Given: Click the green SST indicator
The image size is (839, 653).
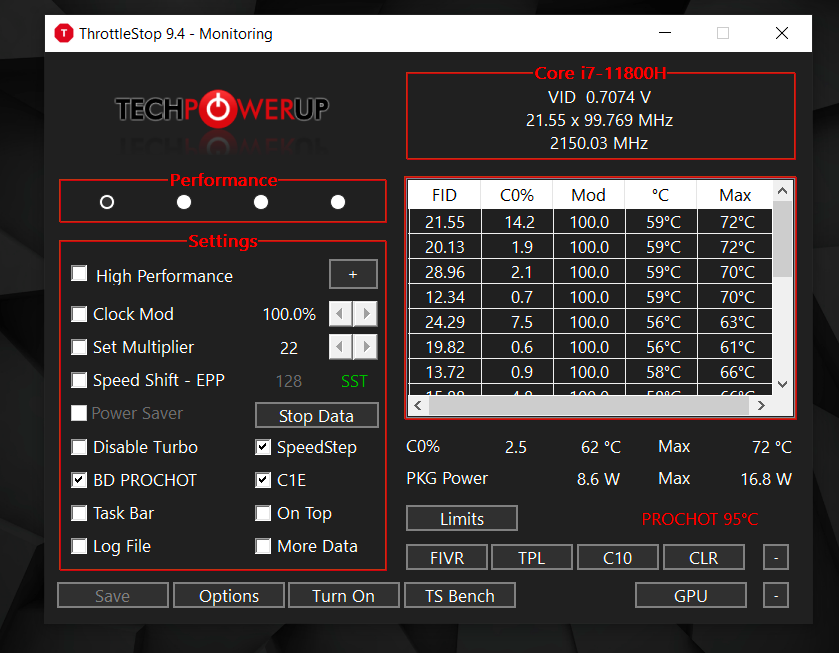Looking at the screenshot, I should point(354,381).
